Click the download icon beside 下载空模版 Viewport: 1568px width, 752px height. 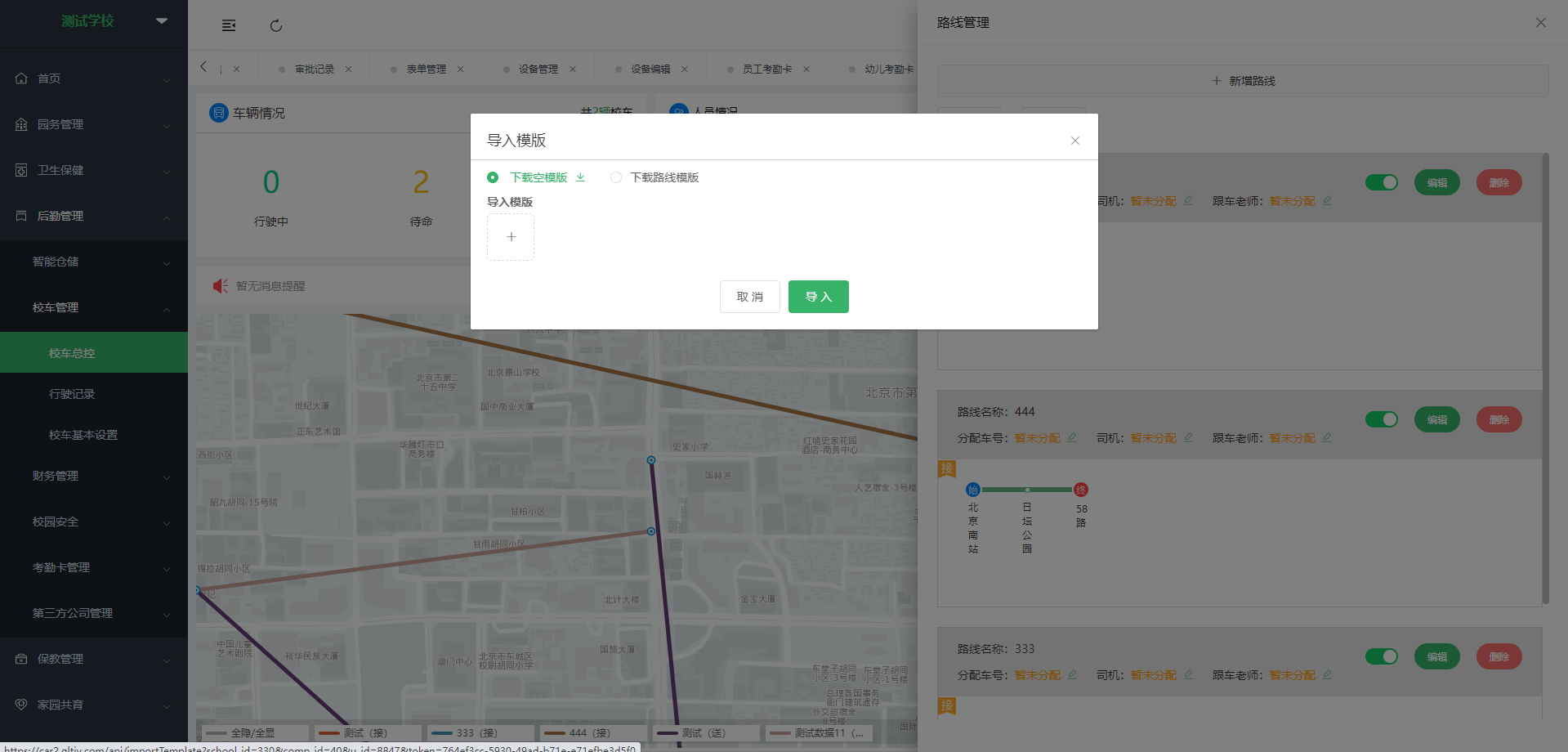pos(580,177)
